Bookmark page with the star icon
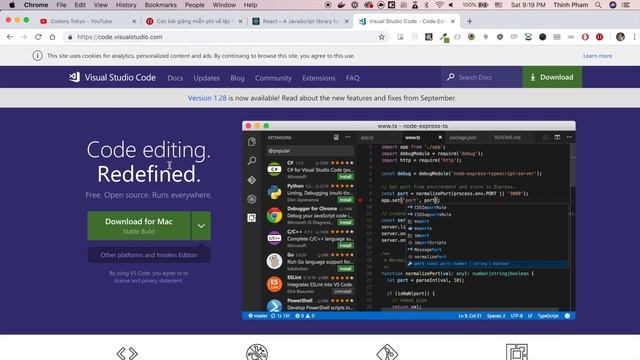 [x=382, y=37]
